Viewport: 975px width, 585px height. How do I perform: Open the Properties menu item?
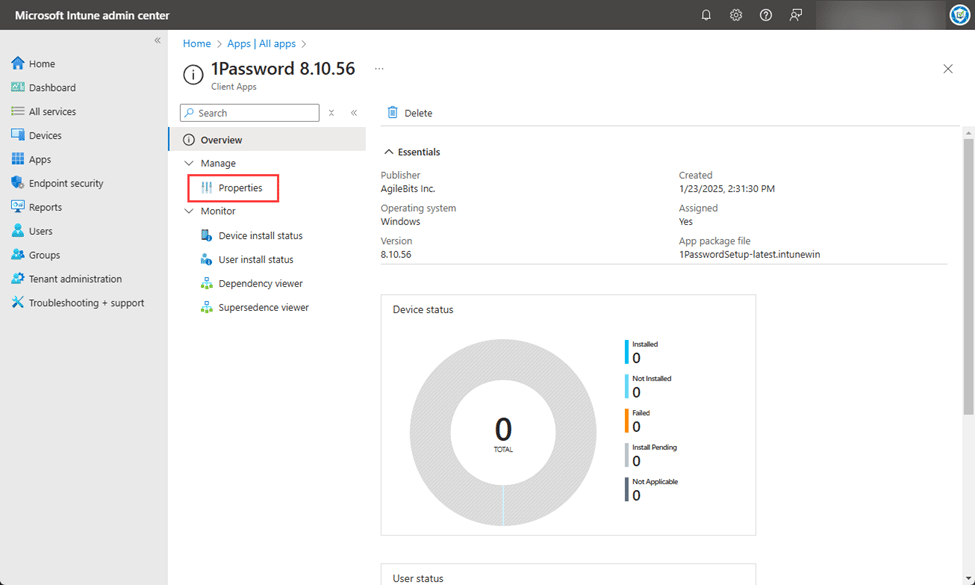pyautogui.click(x=240, y=188)
